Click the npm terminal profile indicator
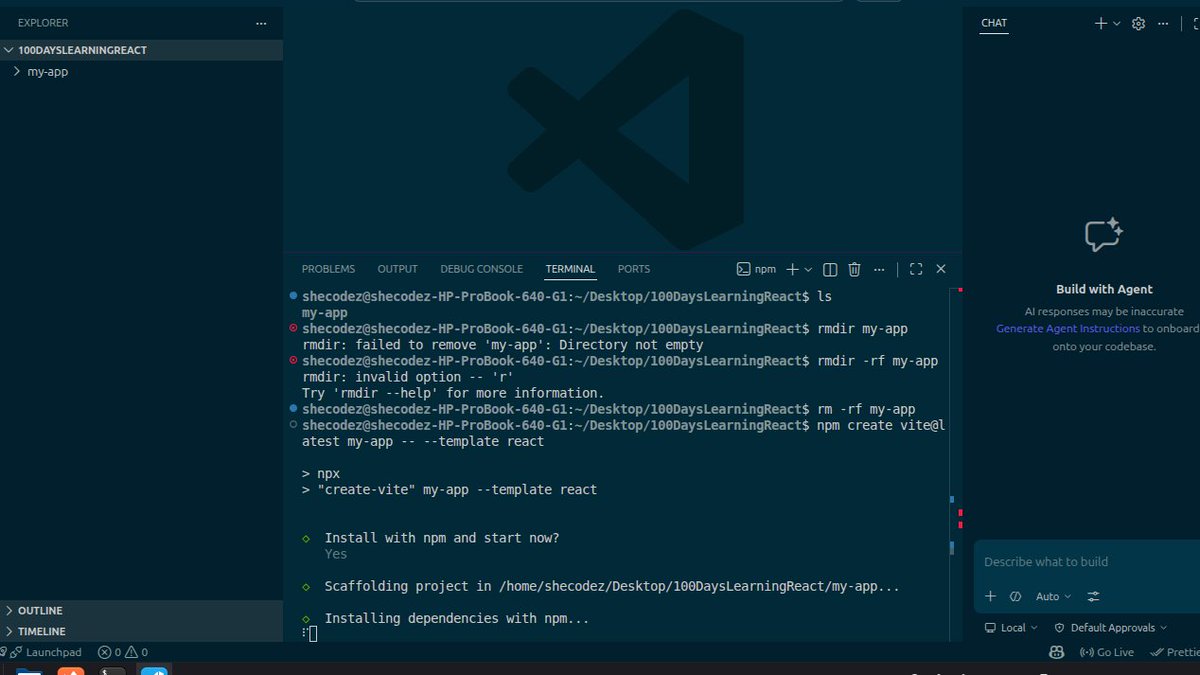Image resolution: width=1200 pixels, height=675 pixels. 756,269
